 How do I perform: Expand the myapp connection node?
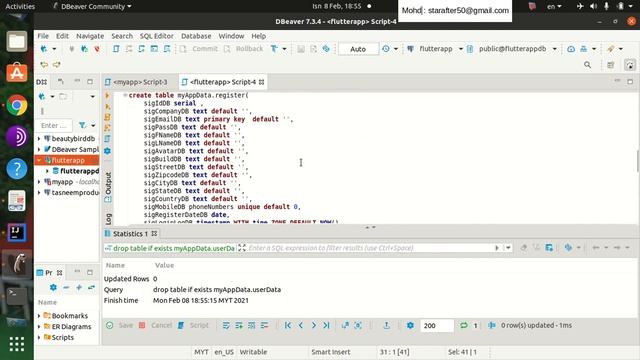click(x=39, y=182)
